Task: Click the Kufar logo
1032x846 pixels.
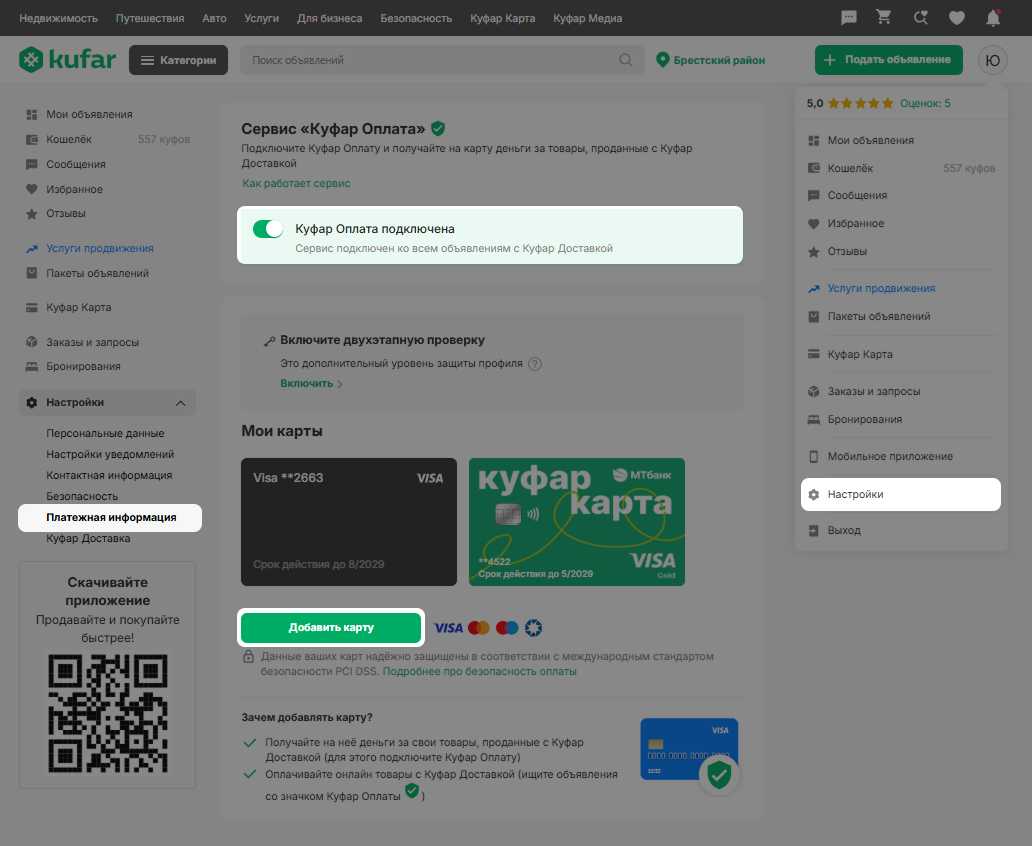Action: point(68,60)
